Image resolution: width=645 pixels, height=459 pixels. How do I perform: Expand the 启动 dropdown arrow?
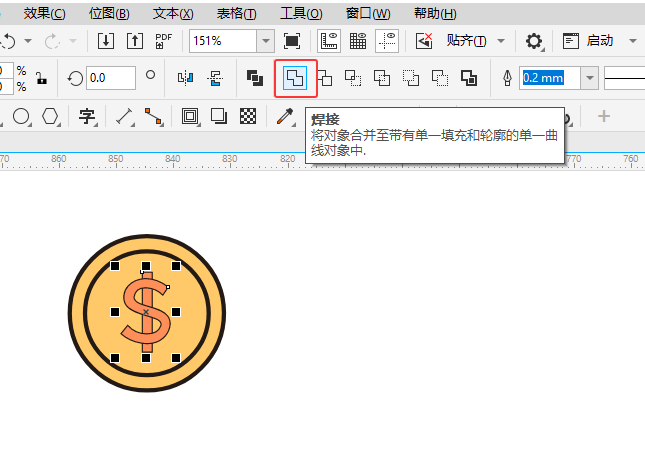[633, 41]
